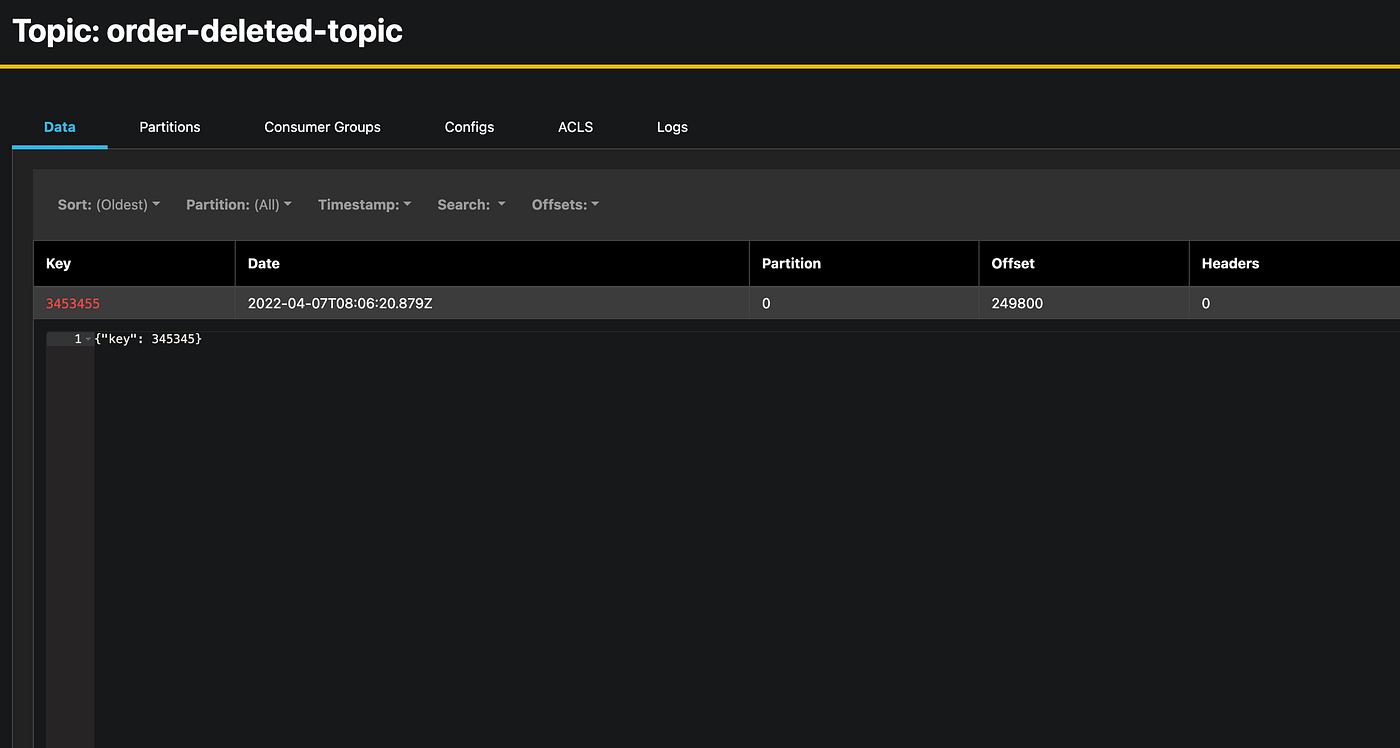Open the Search filter dropdown

point(470,204)
